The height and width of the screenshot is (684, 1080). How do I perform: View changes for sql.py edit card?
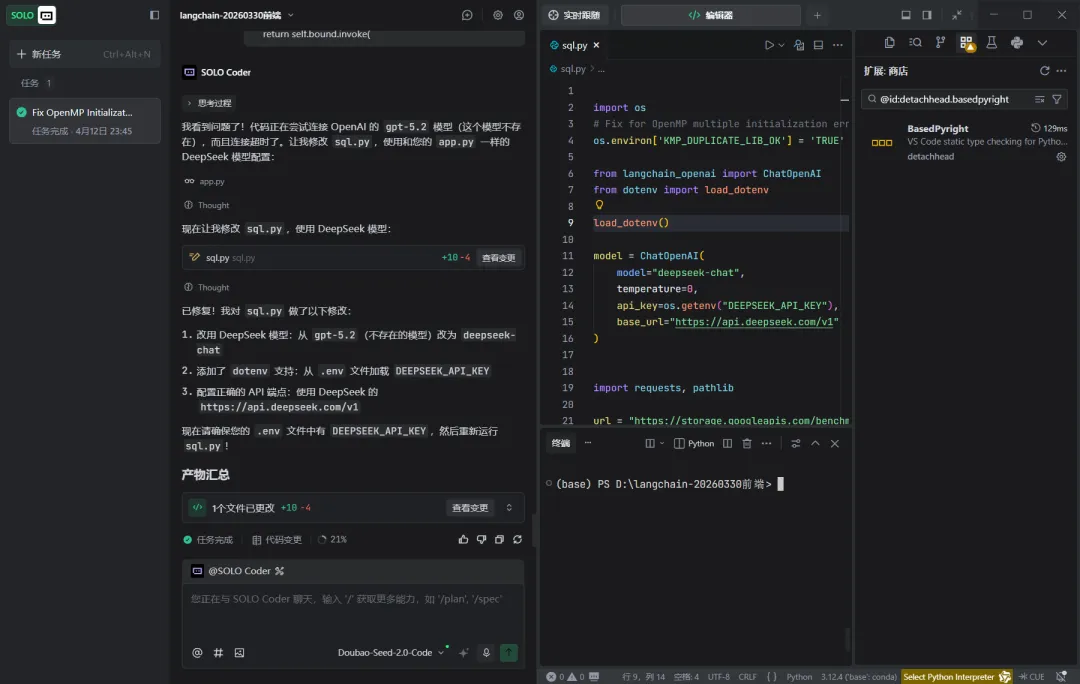point(499,258)
